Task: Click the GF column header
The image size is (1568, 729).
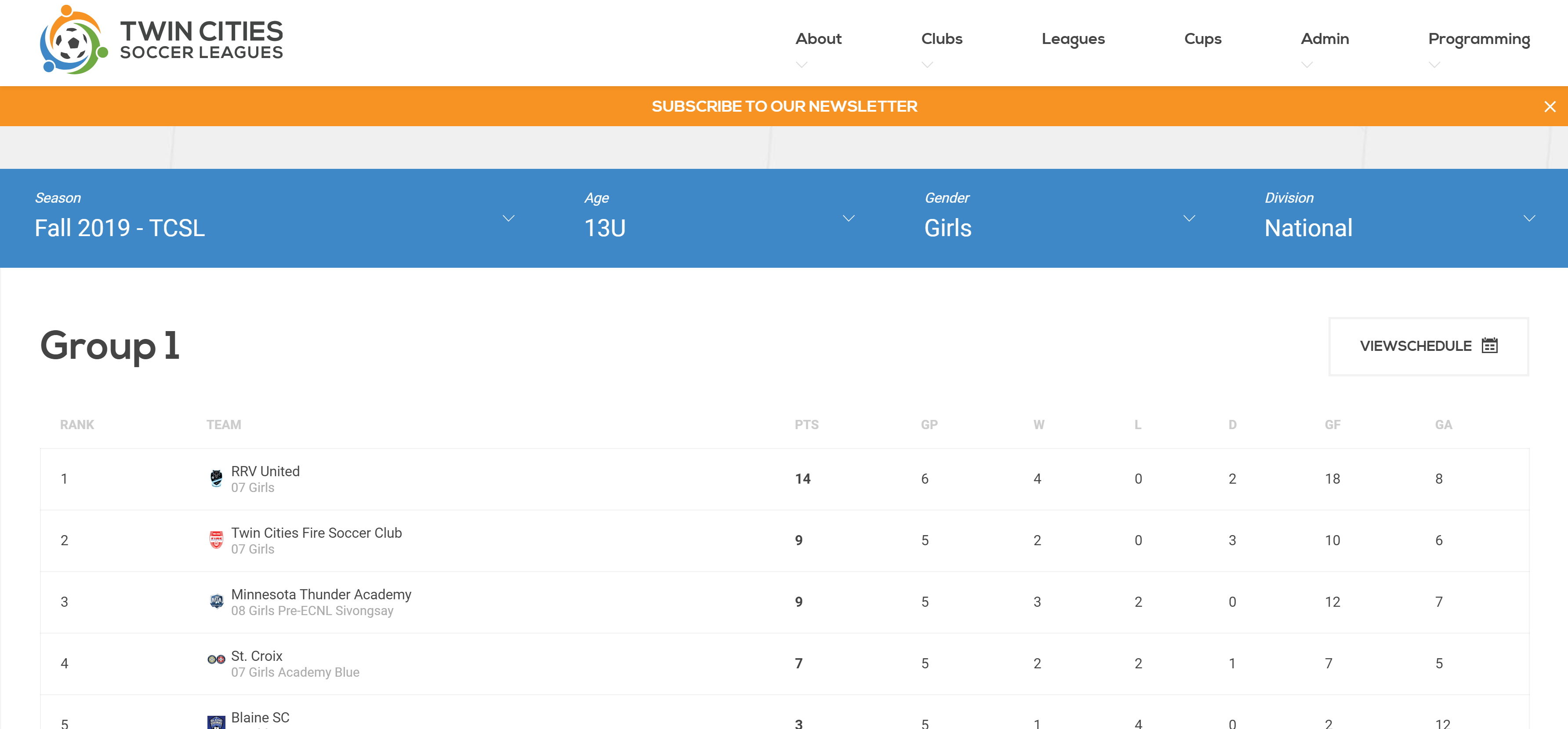Action: click(1332, 424)
